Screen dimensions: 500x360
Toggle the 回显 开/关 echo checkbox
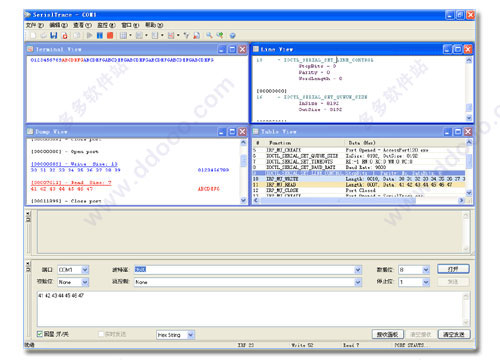40,334
